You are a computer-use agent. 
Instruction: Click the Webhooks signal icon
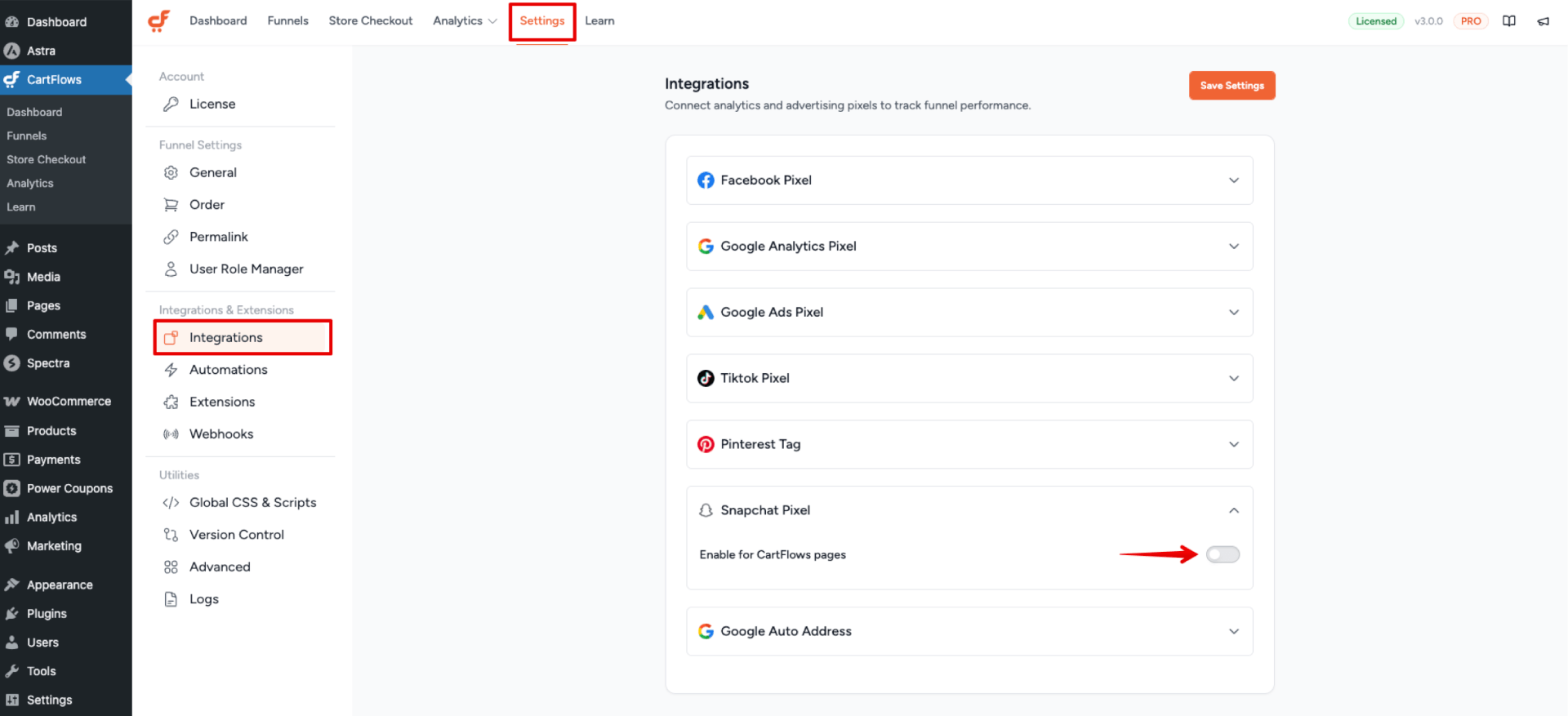(171, 434)
